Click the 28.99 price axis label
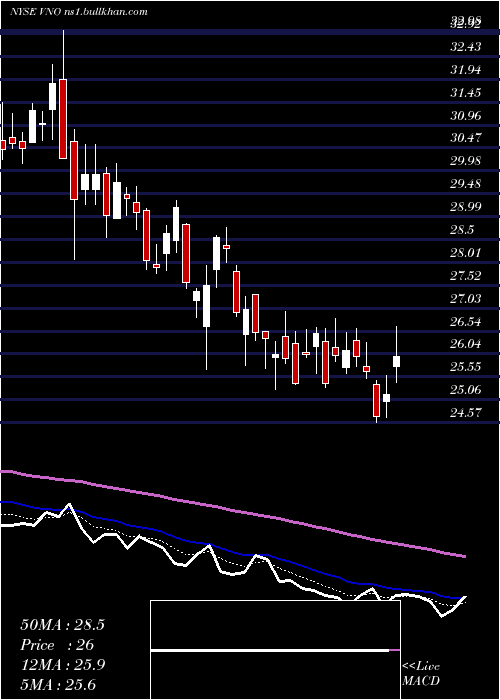This screenshot has width=500, height=700. (x=466, y=206)
